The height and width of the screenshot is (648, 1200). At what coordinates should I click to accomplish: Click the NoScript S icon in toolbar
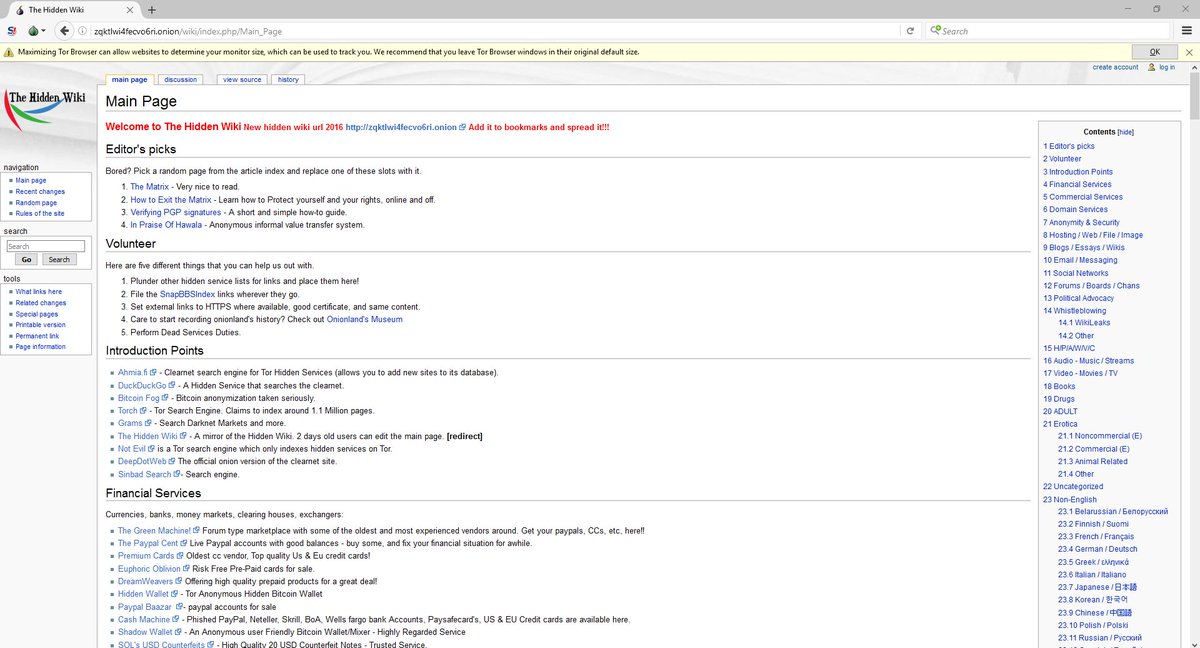pos(10,31)
